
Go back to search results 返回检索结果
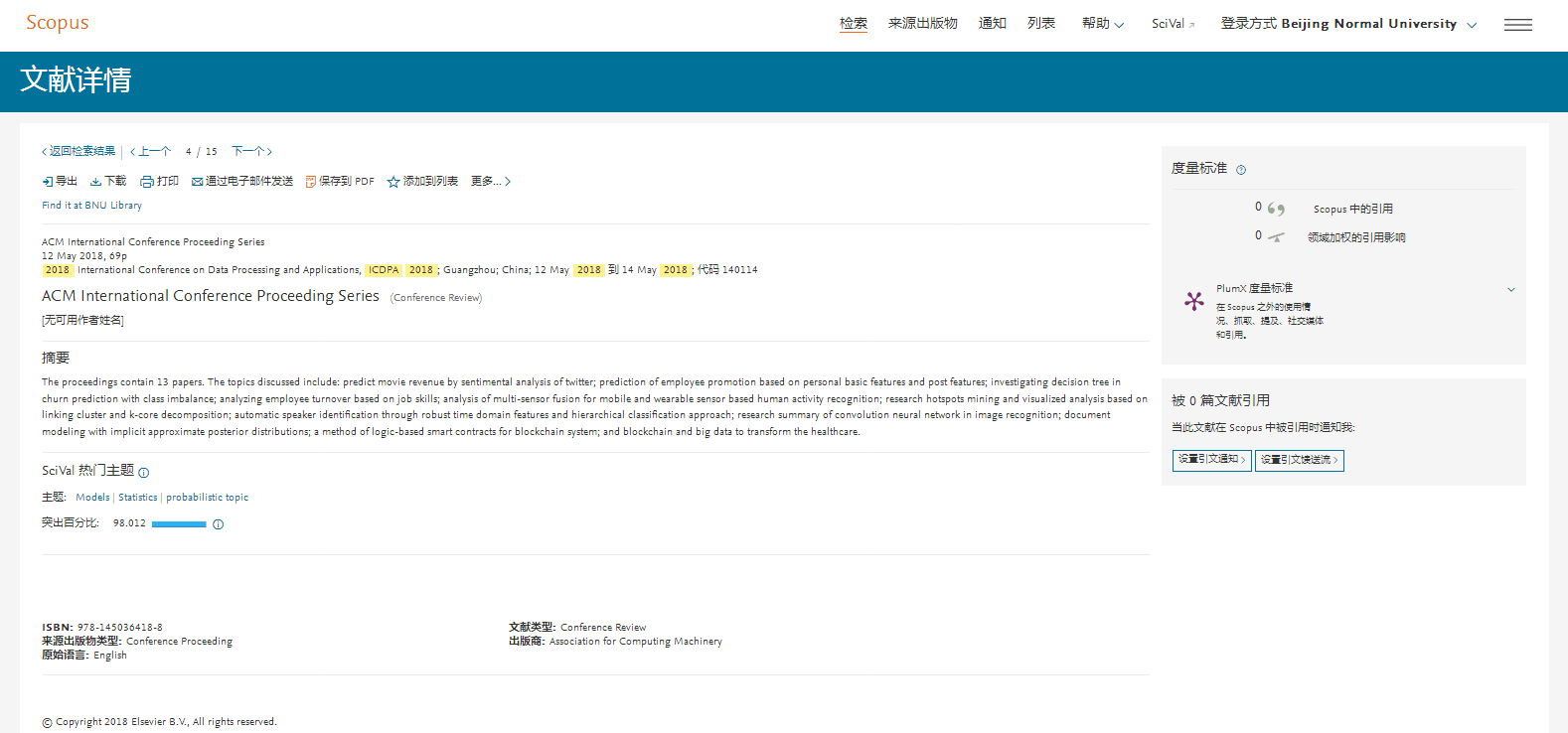point(78,151)
